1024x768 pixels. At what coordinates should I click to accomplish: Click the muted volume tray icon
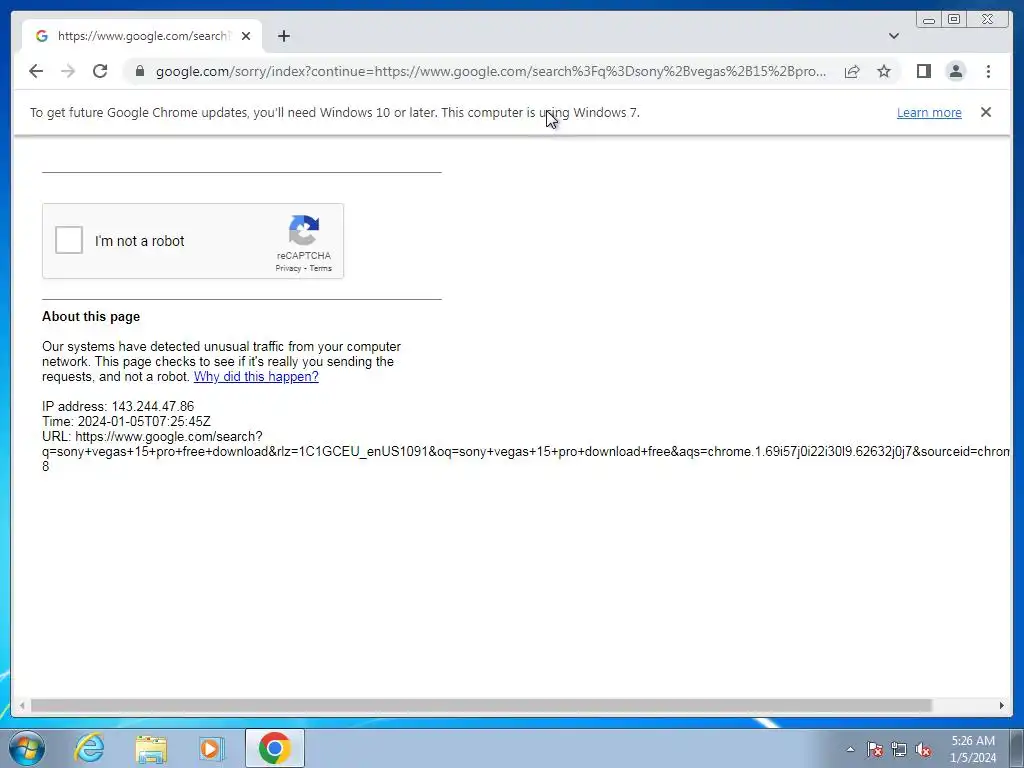[x=923, y=749]
